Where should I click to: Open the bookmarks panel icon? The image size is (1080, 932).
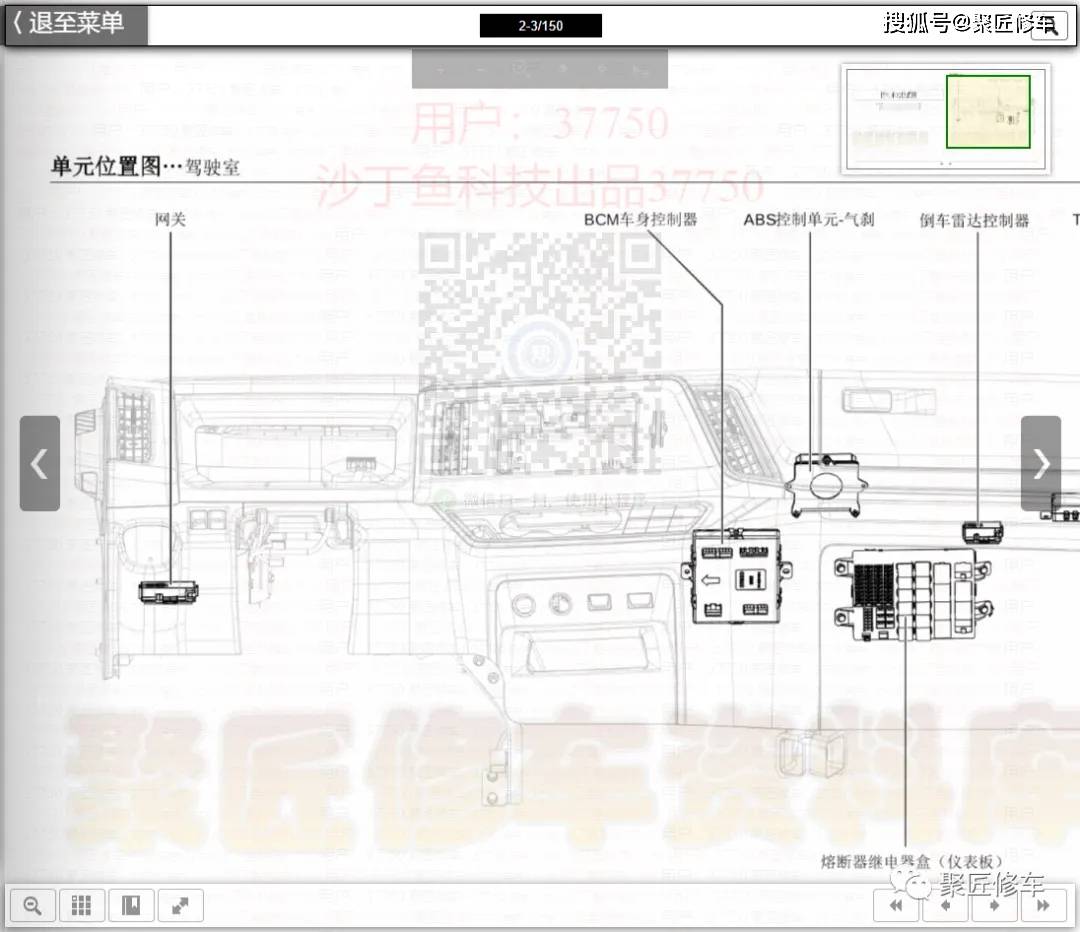tap(131, 906)
